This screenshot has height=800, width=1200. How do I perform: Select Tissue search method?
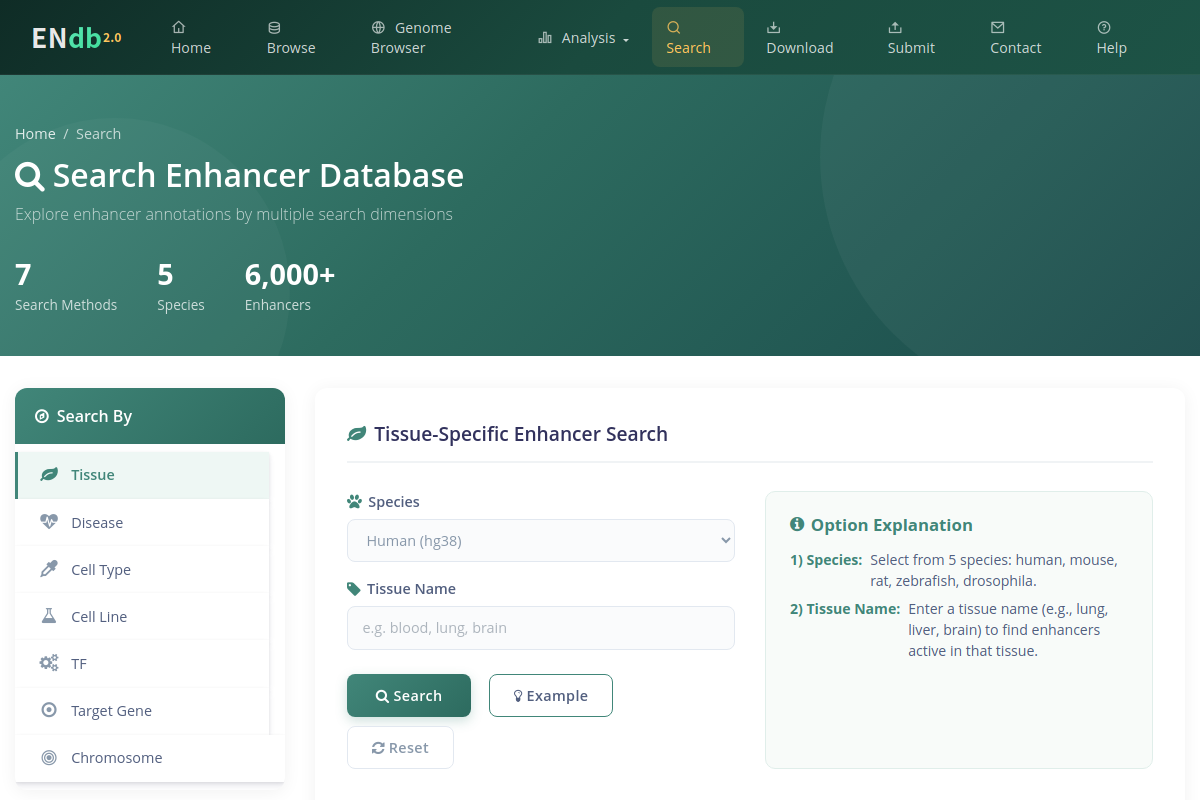143,475
